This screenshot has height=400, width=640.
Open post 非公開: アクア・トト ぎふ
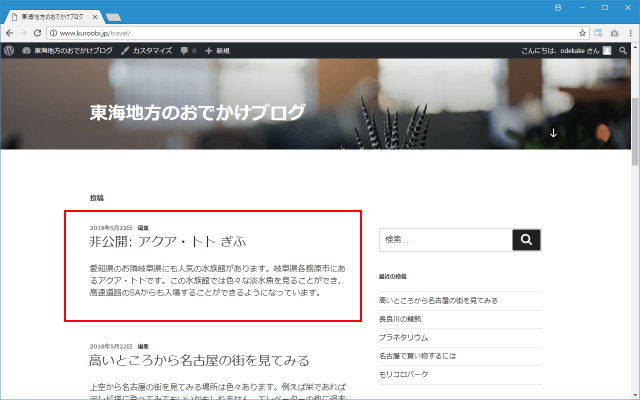coord(168,242)
